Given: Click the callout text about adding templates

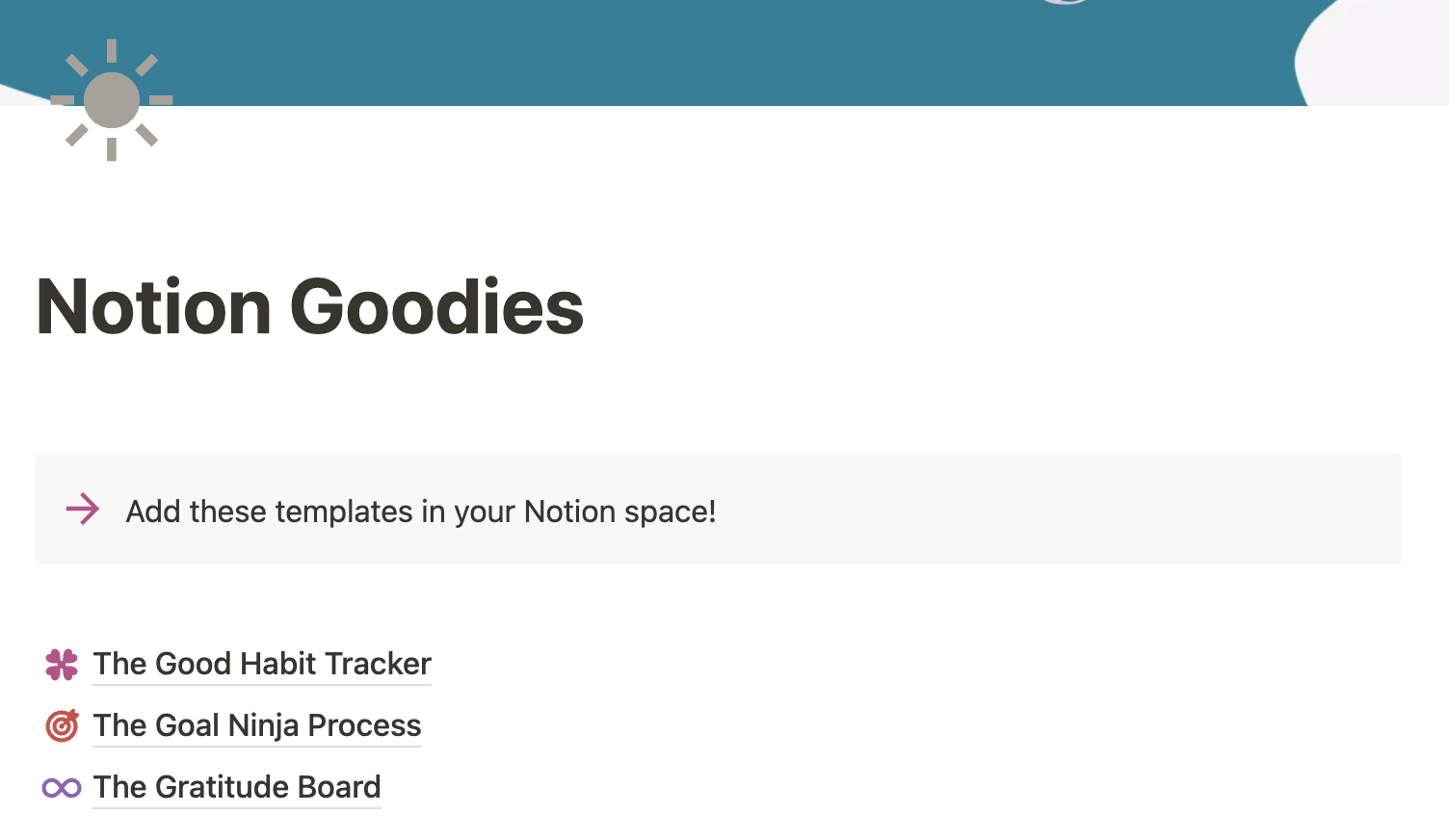Looking at the screenshot, I should (x=421, y=512).
